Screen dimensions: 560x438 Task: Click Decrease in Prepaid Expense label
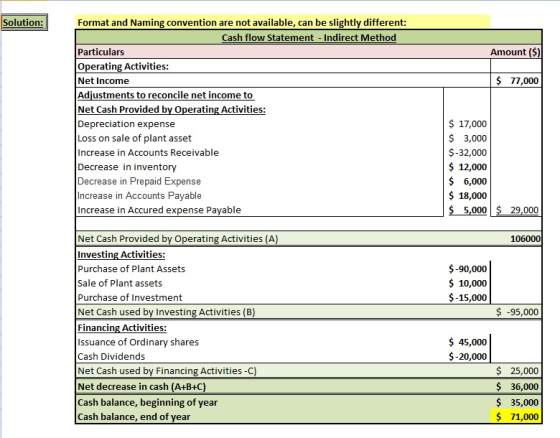139,181
